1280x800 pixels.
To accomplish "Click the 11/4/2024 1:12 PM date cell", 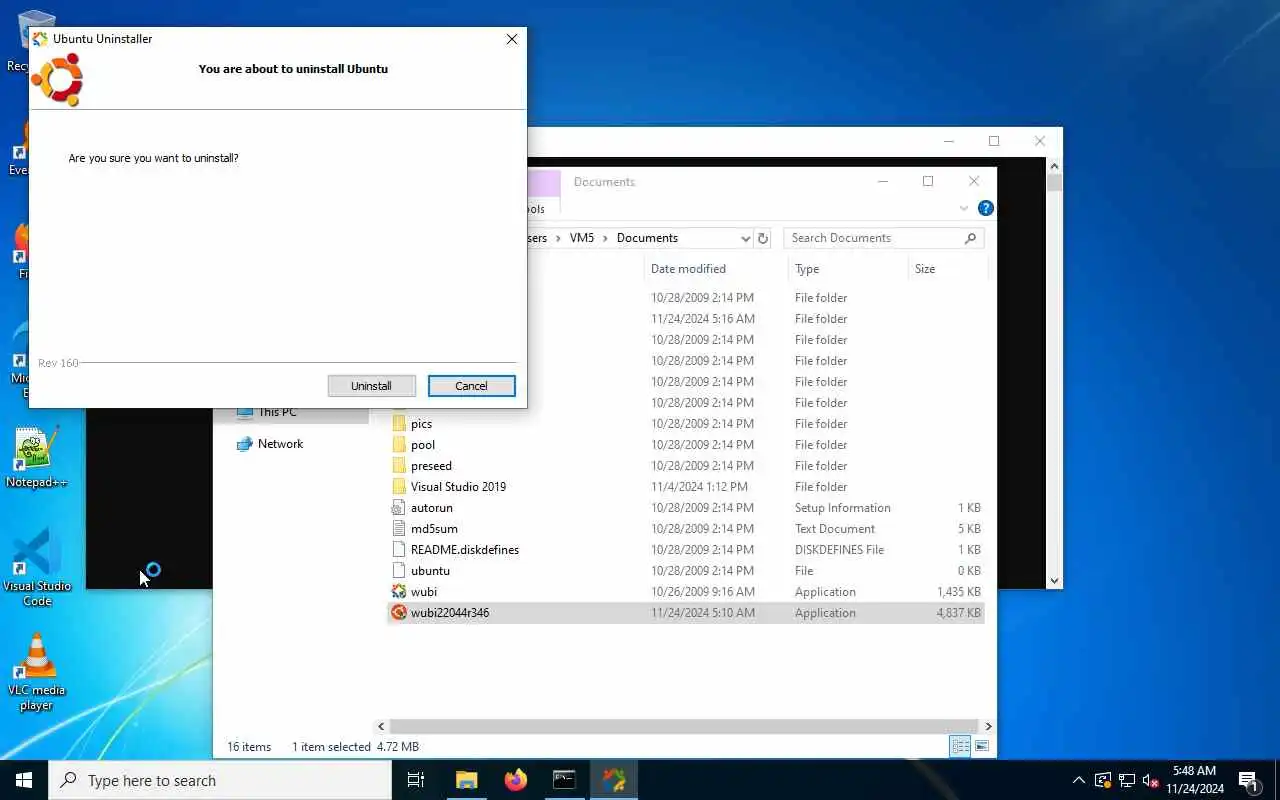I will point(699,487).
